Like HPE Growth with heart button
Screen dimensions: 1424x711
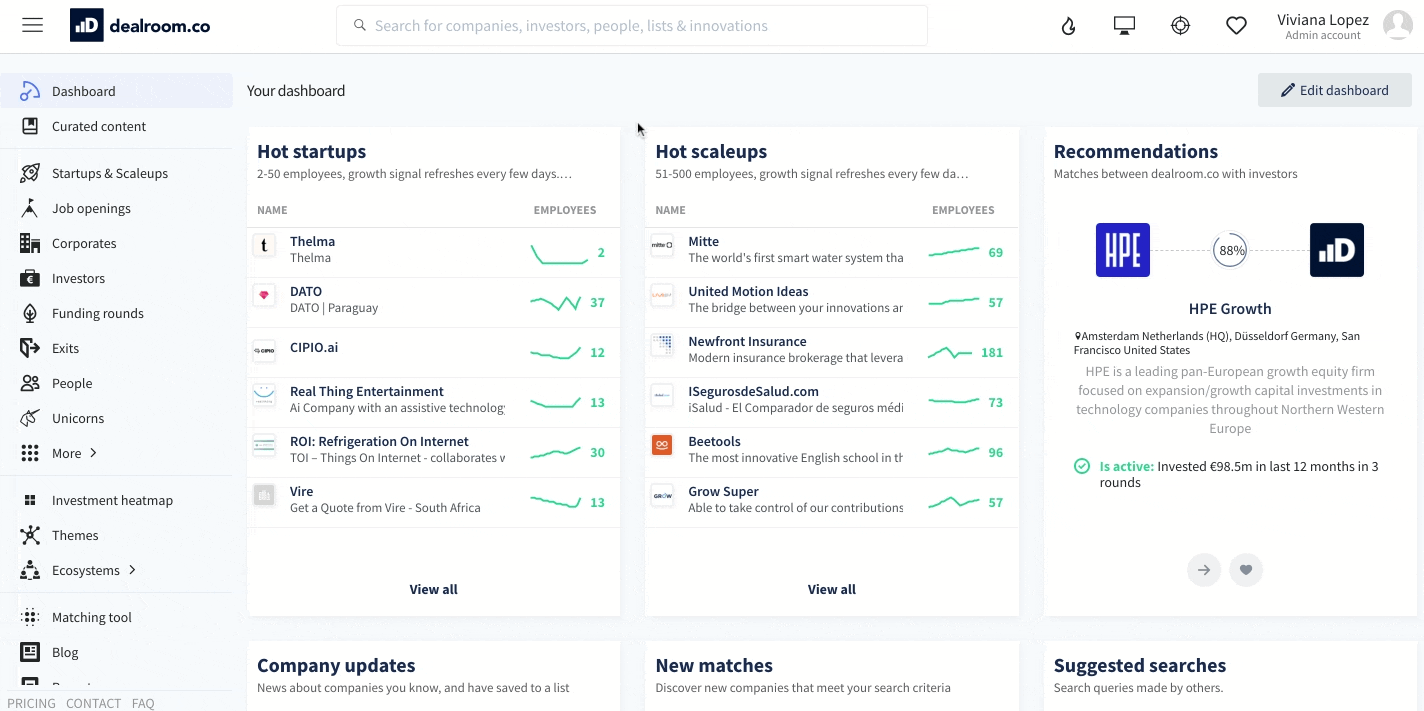pos(1246,570)
